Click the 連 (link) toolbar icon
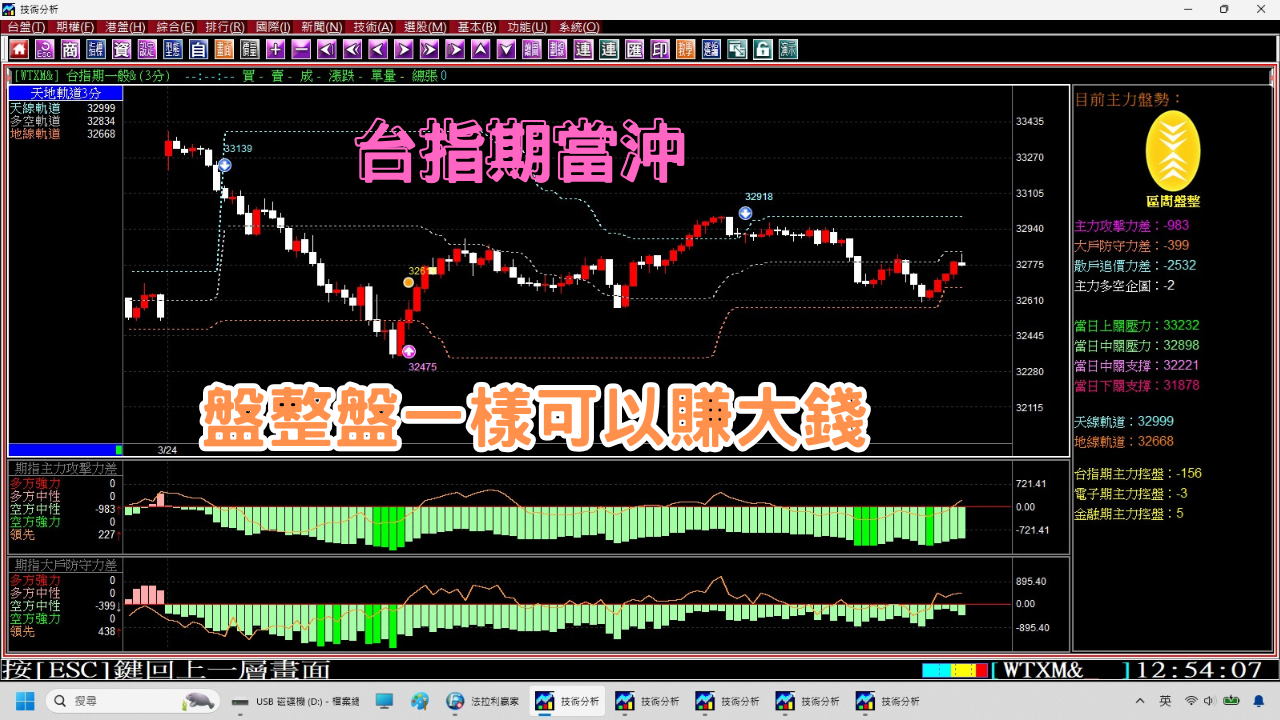The width and height of the screenshot is (1280, 720). coord(582,48)
